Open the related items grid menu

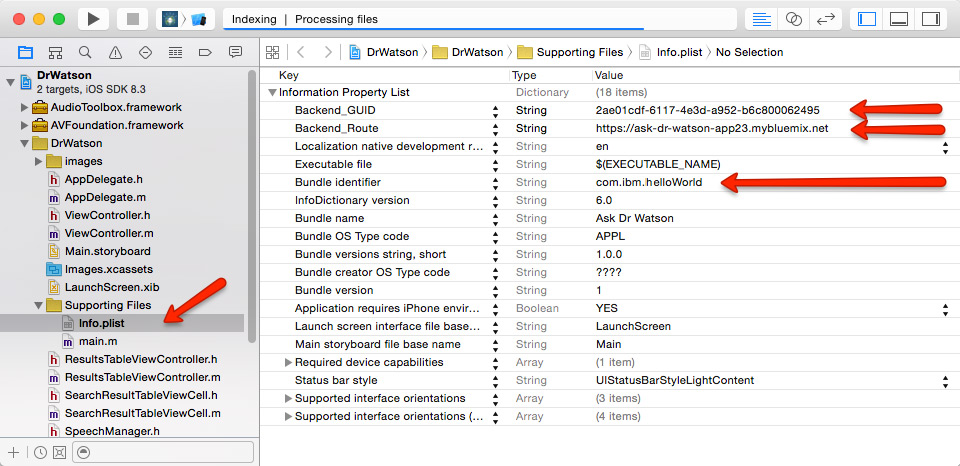click(x=272, y=52)
